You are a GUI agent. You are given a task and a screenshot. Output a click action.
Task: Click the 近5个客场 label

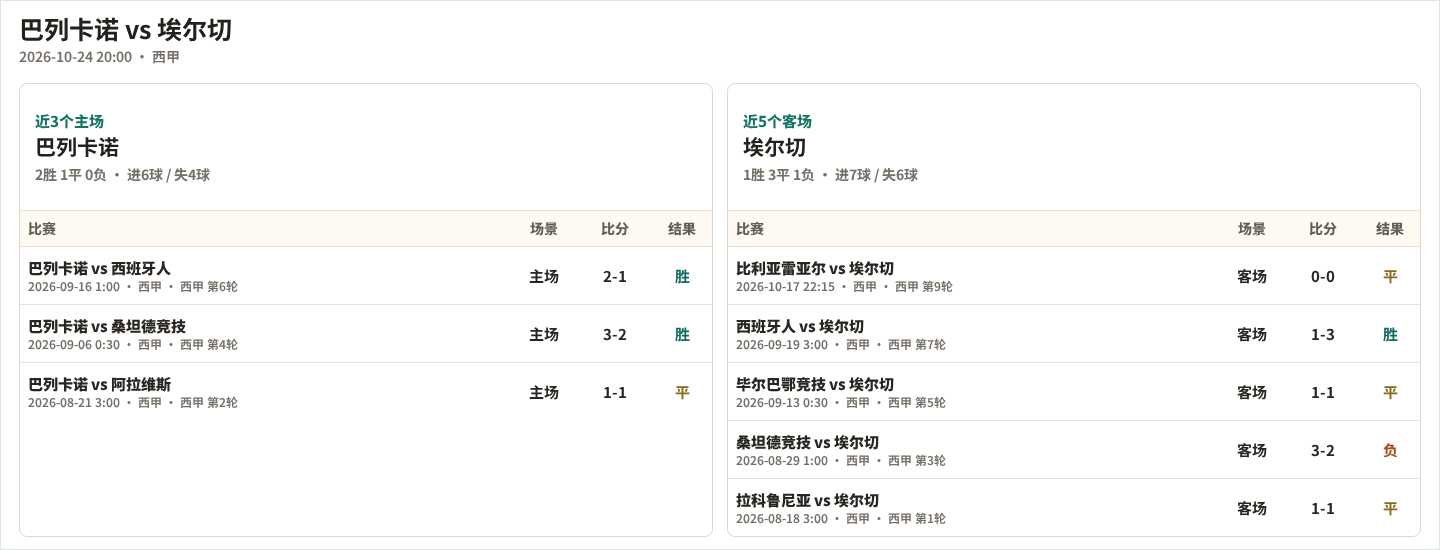[777, 121]
